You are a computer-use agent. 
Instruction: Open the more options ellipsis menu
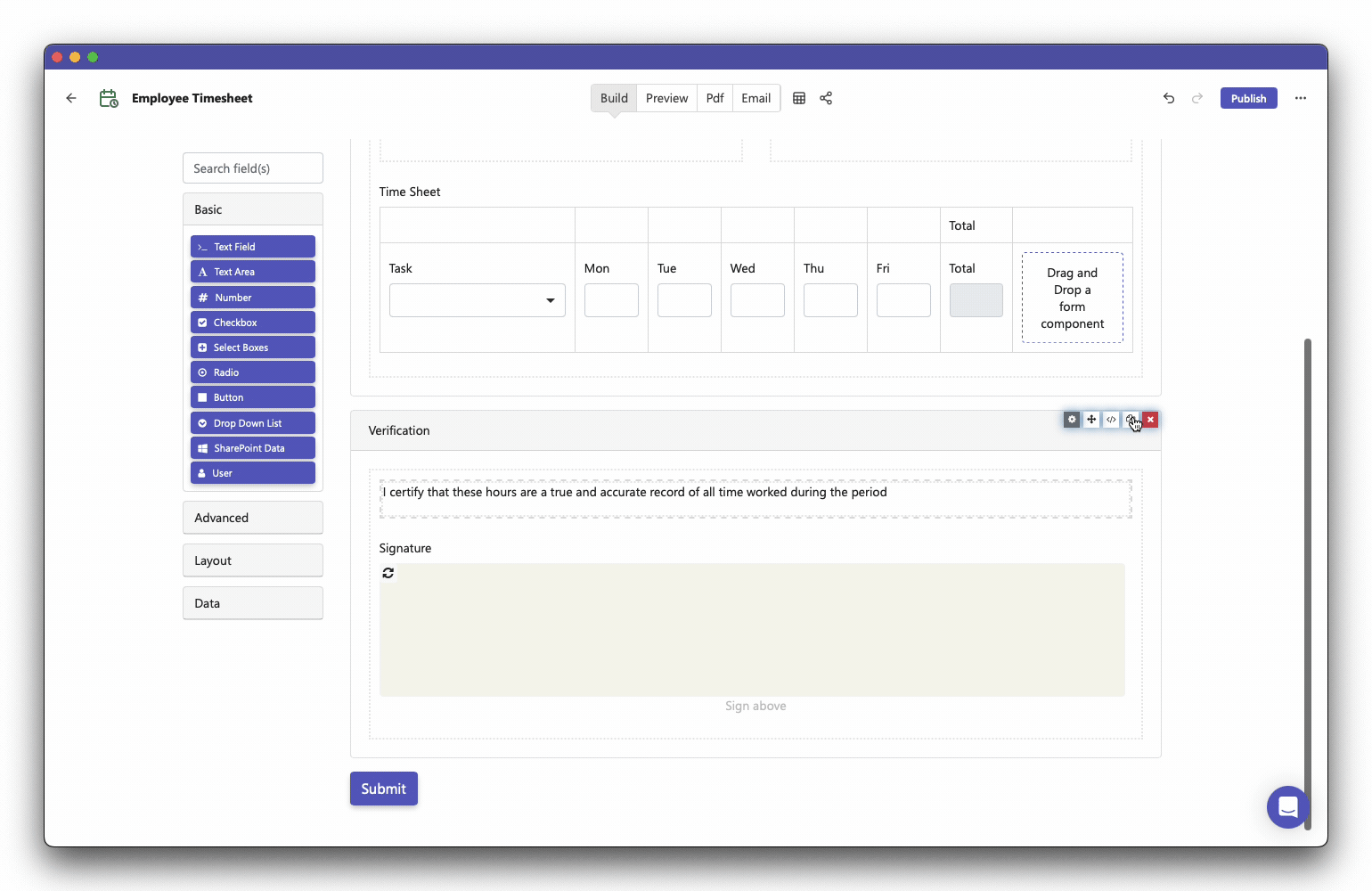coord(1301,98)
